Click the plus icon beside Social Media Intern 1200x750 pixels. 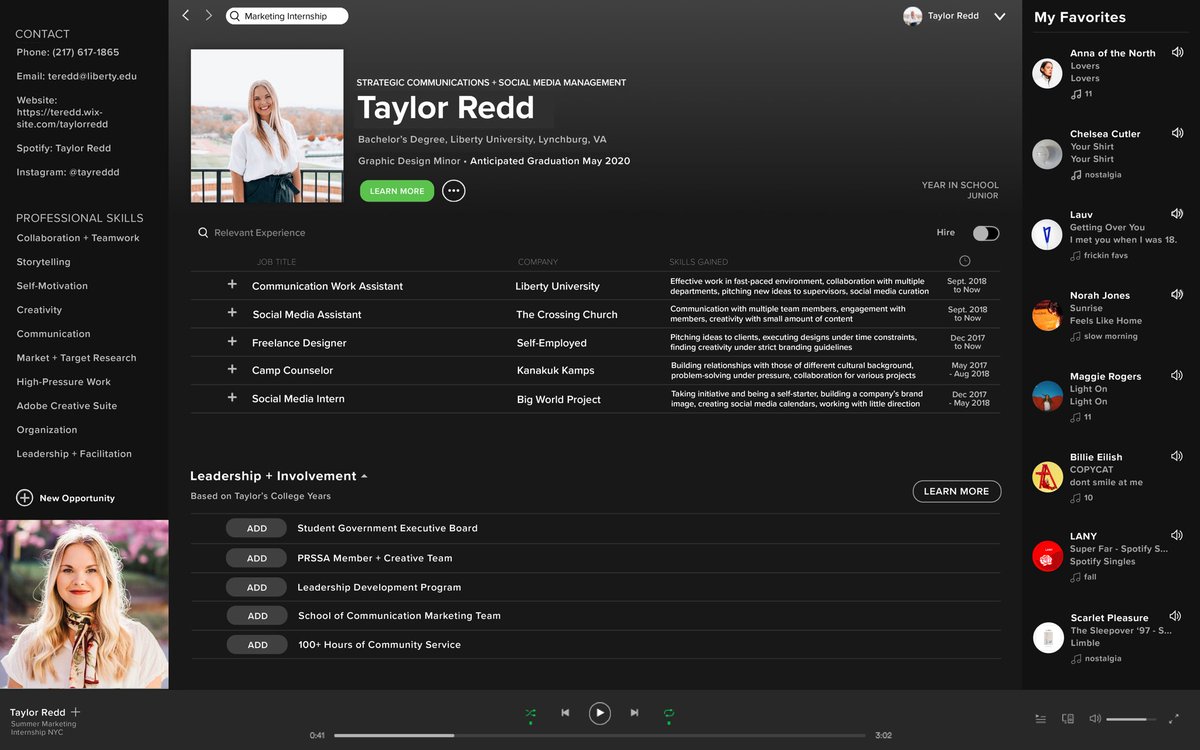tap(232, 398)
